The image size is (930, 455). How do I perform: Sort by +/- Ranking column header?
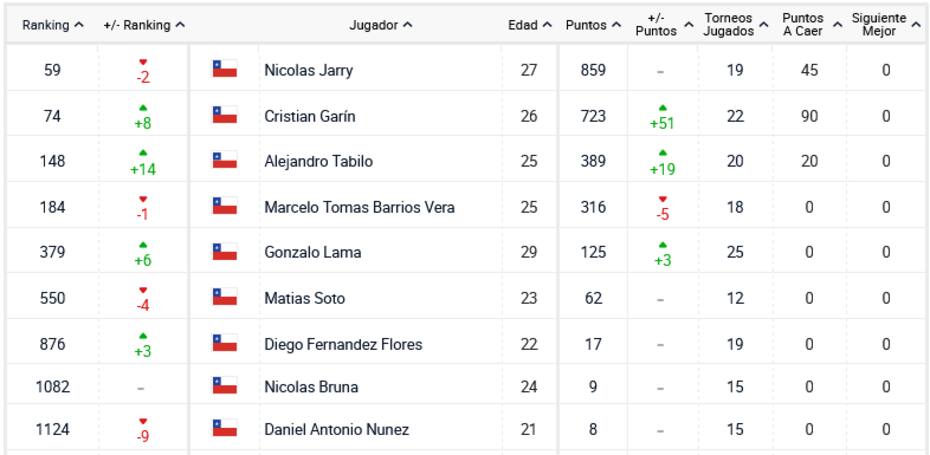[x=144, y=25]
